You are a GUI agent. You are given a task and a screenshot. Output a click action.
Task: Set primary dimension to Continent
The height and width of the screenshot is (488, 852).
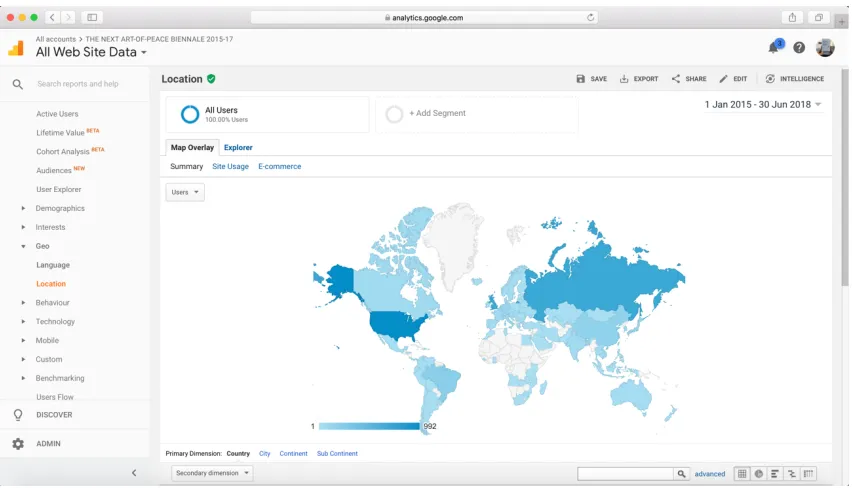click(293, 454)
